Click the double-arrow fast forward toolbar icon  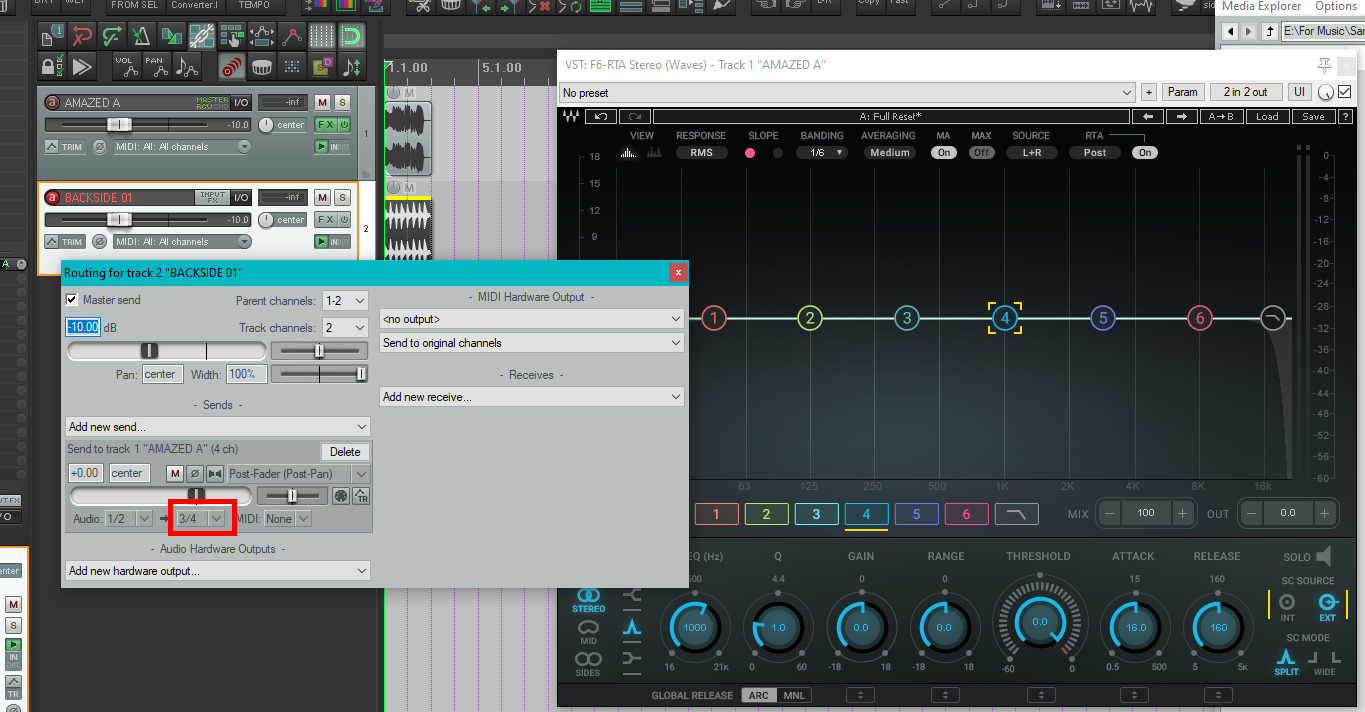(81, 67)
